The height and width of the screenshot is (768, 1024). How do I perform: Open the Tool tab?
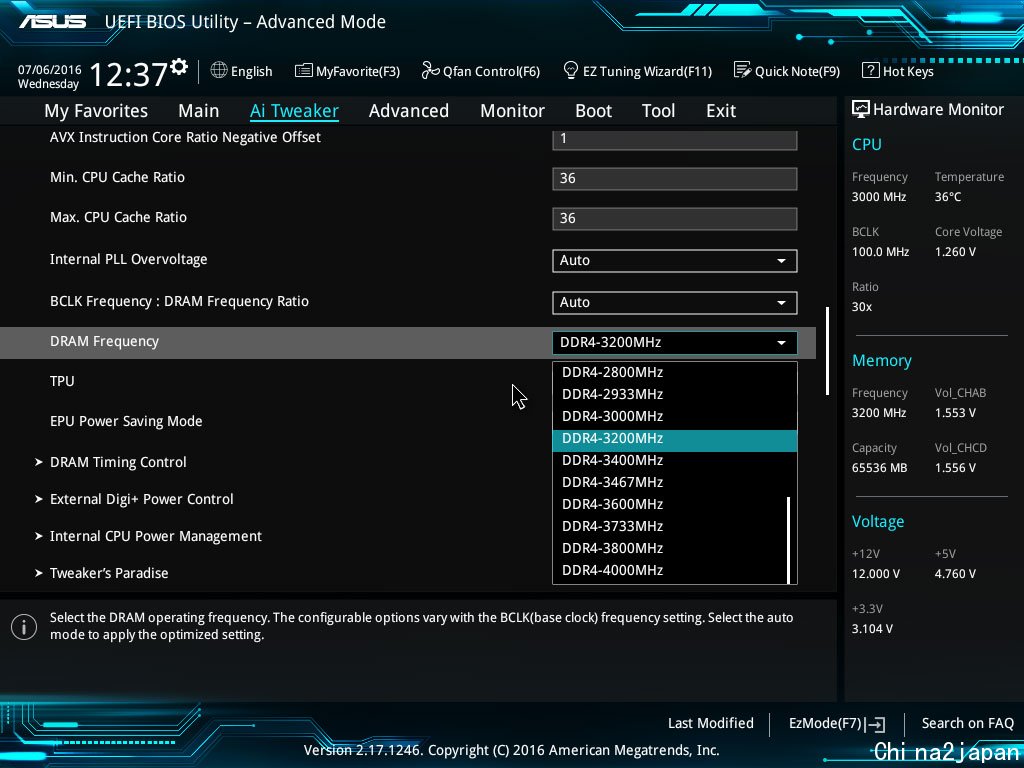658,111
